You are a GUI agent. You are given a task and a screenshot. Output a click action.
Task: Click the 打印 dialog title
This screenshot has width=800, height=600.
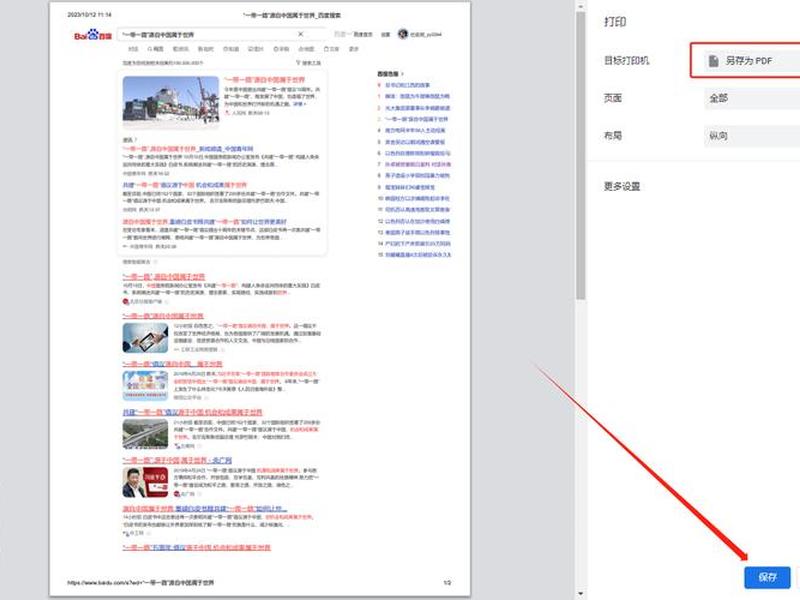(614, 22)
